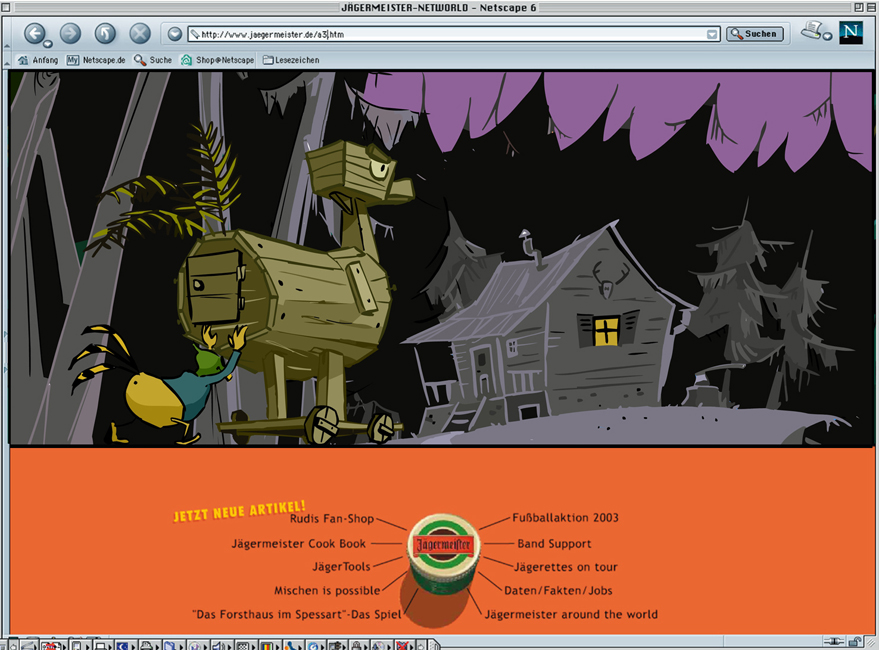Click the Jägermeister bottle cap logo

[x=443, y=554]
